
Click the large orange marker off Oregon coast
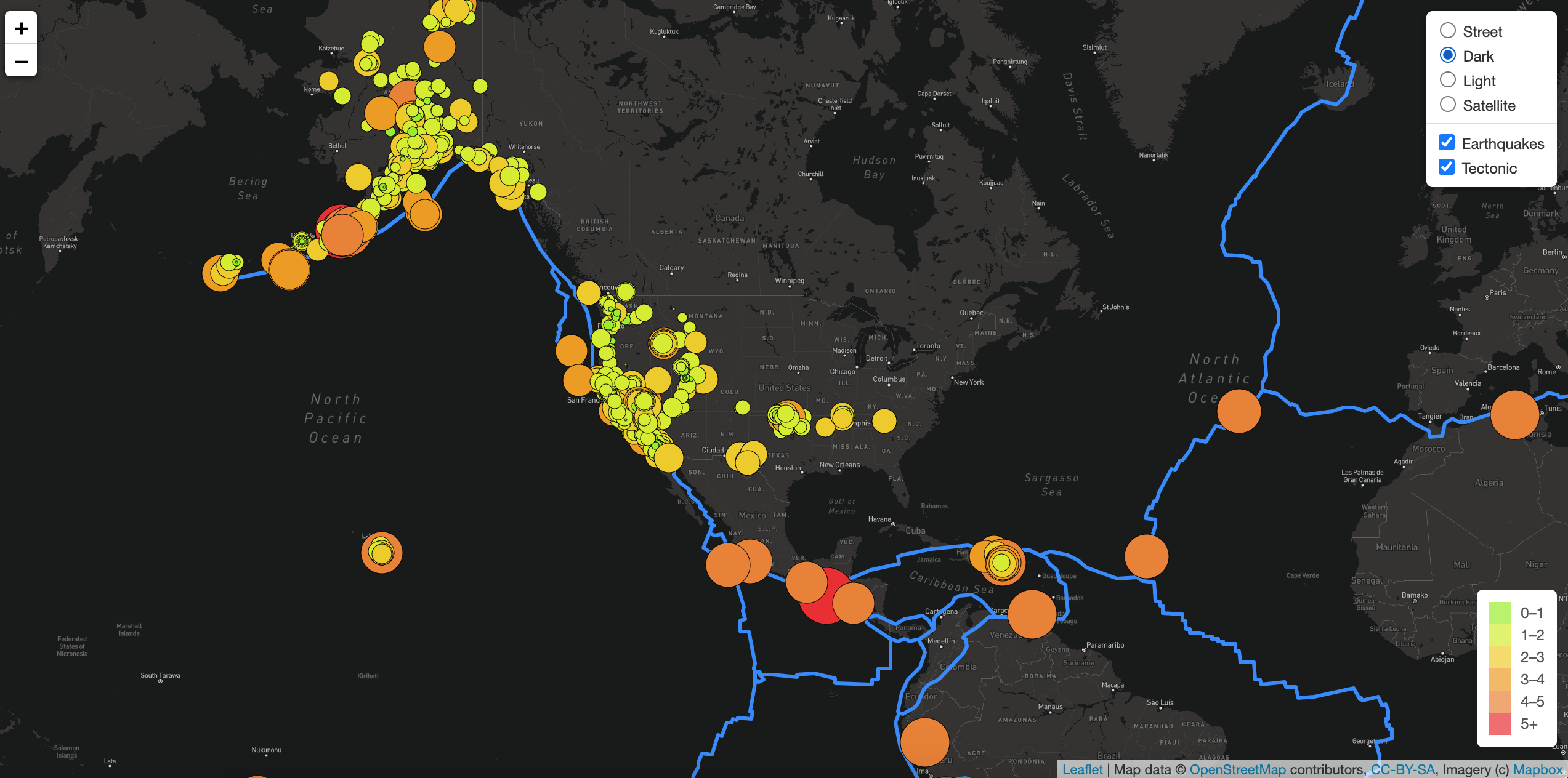(572, 351)
